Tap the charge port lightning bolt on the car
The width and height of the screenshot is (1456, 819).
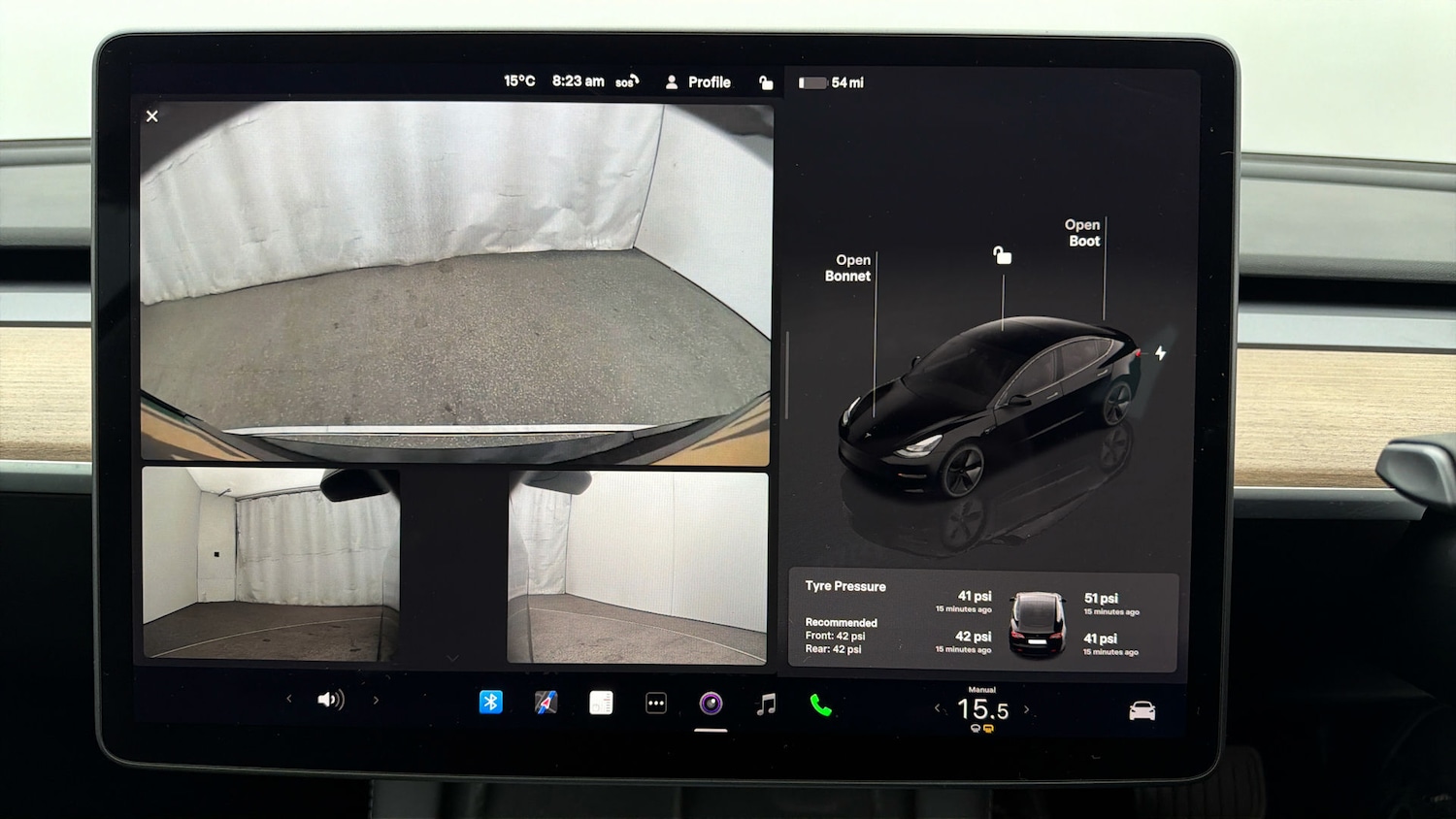1160,353
